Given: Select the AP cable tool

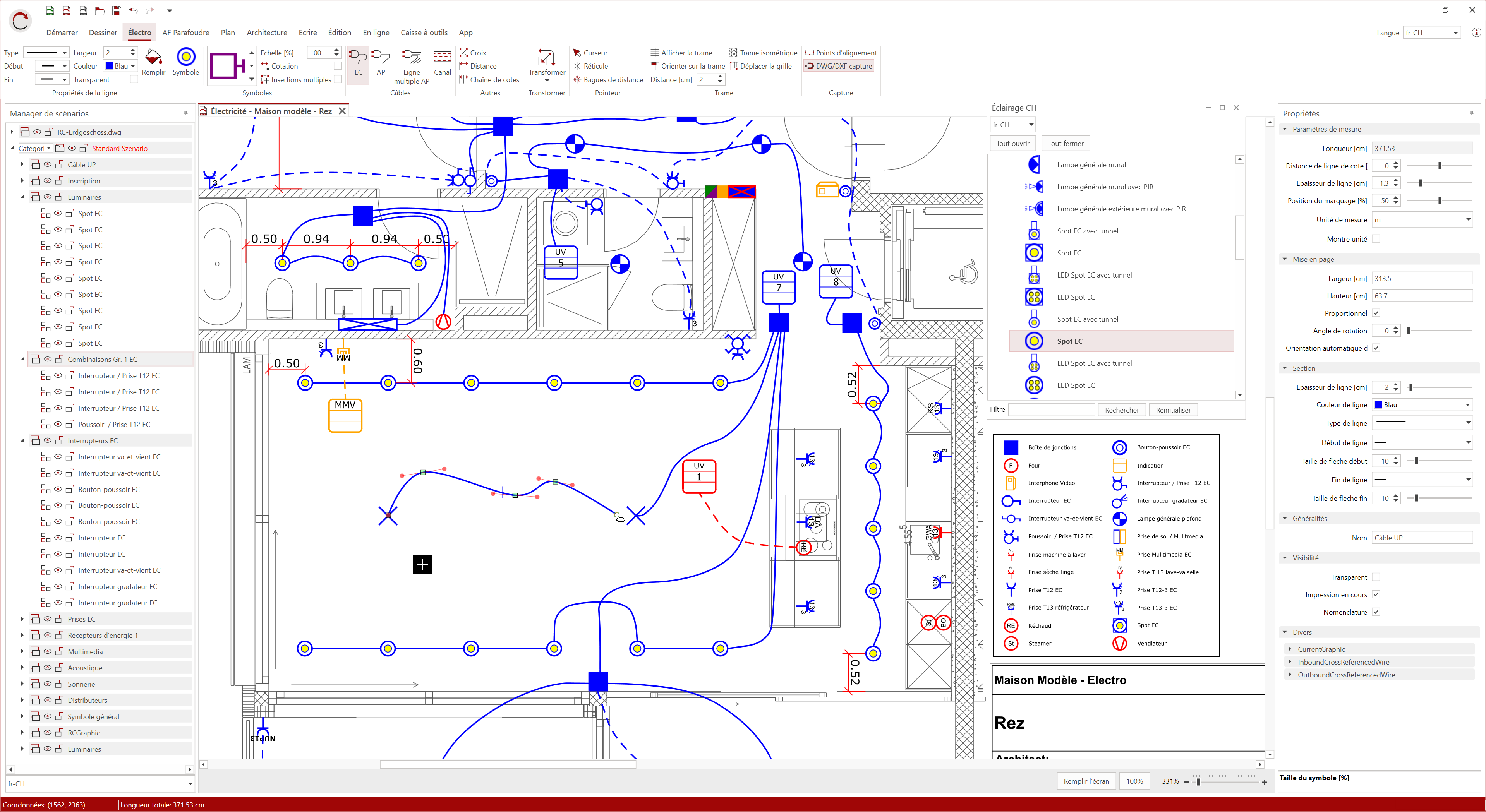Looking at the screenshot, I should click(x=381, y=62).
